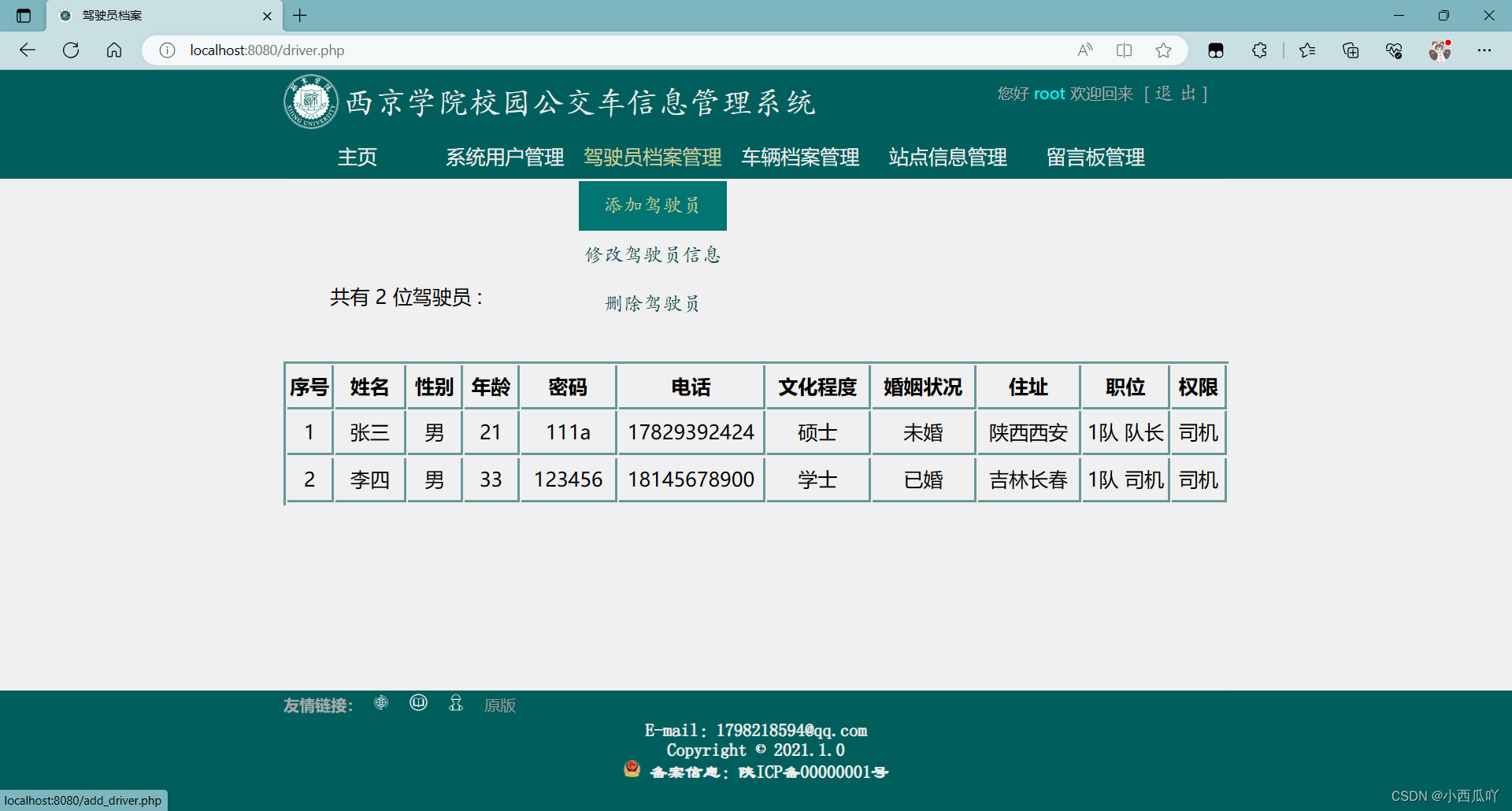Open first friendly link globe icon
This screenshot has height=811, width=1512.
[381, 702]
